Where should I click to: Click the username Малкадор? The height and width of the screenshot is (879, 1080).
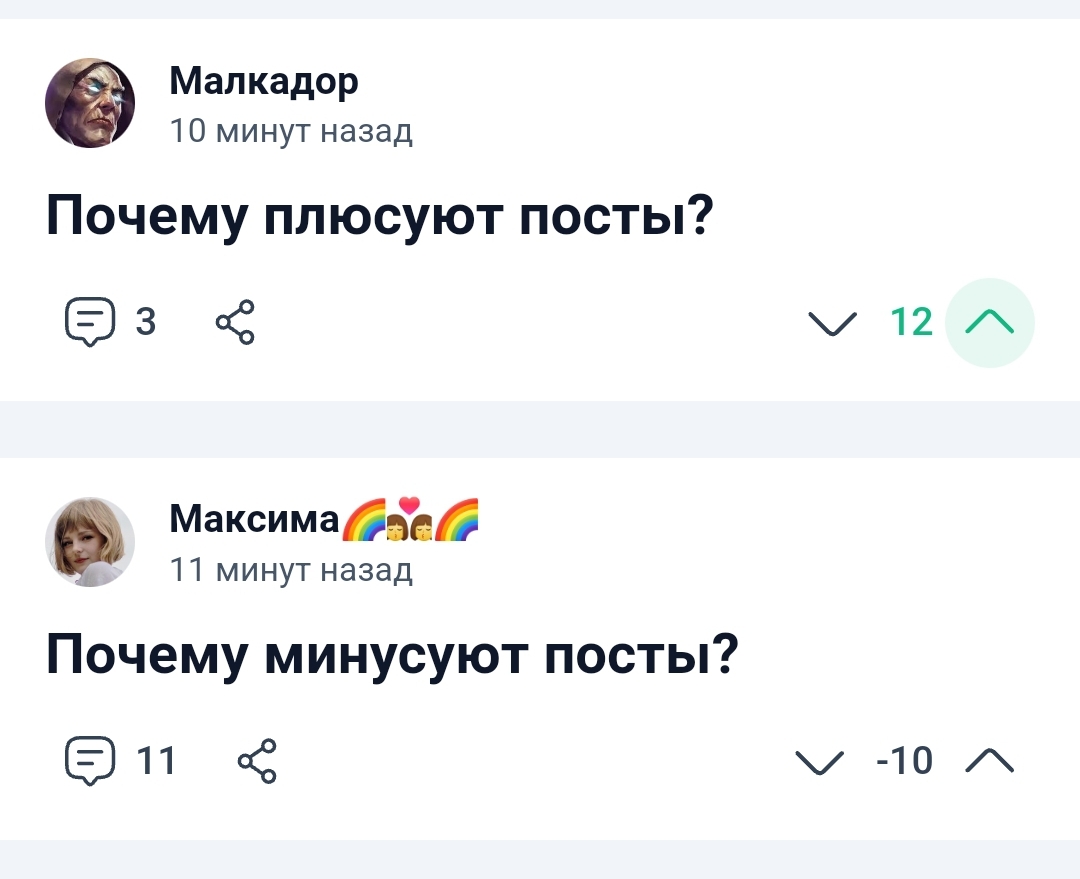coord(264,81)
